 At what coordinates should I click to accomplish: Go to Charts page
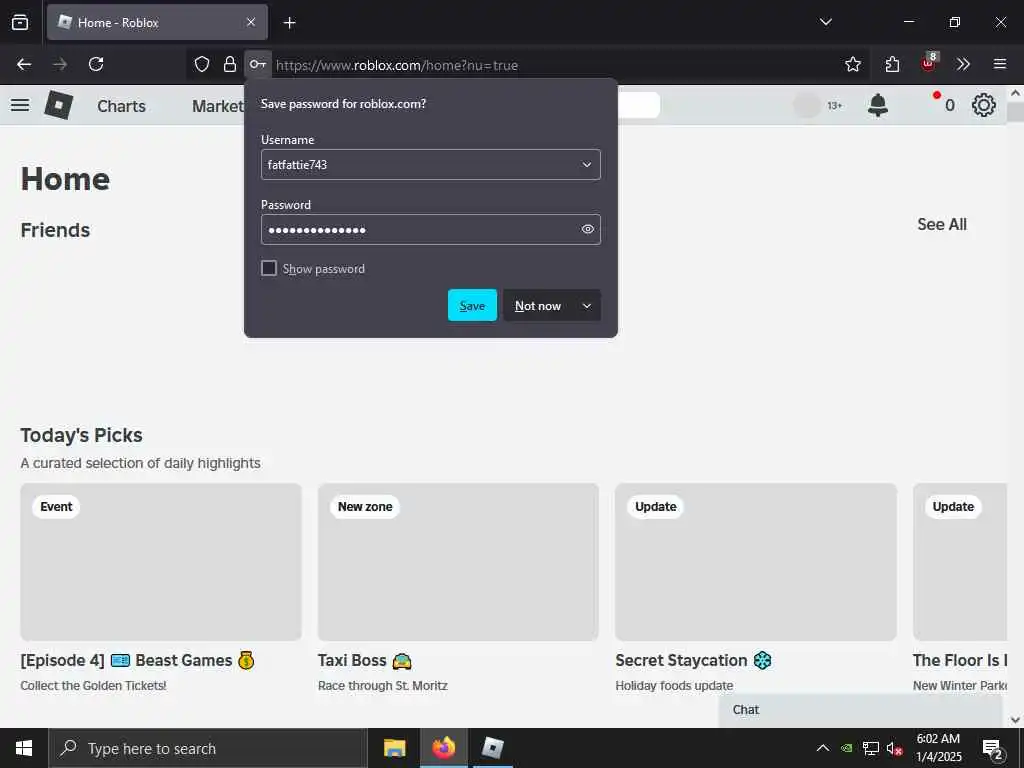point(121,106)
